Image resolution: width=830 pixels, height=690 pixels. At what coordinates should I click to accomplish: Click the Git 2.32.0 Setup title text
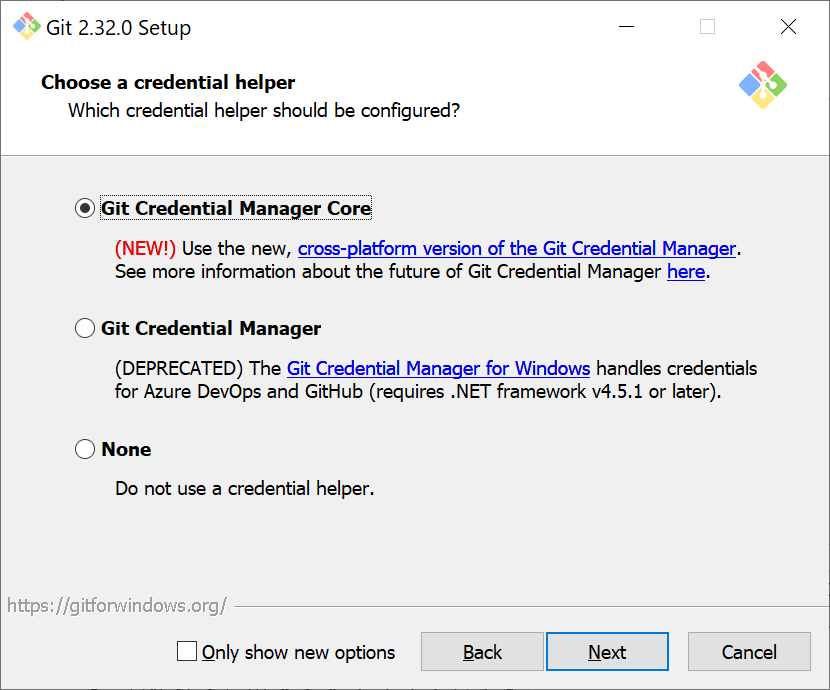click(x=118, y=28)
